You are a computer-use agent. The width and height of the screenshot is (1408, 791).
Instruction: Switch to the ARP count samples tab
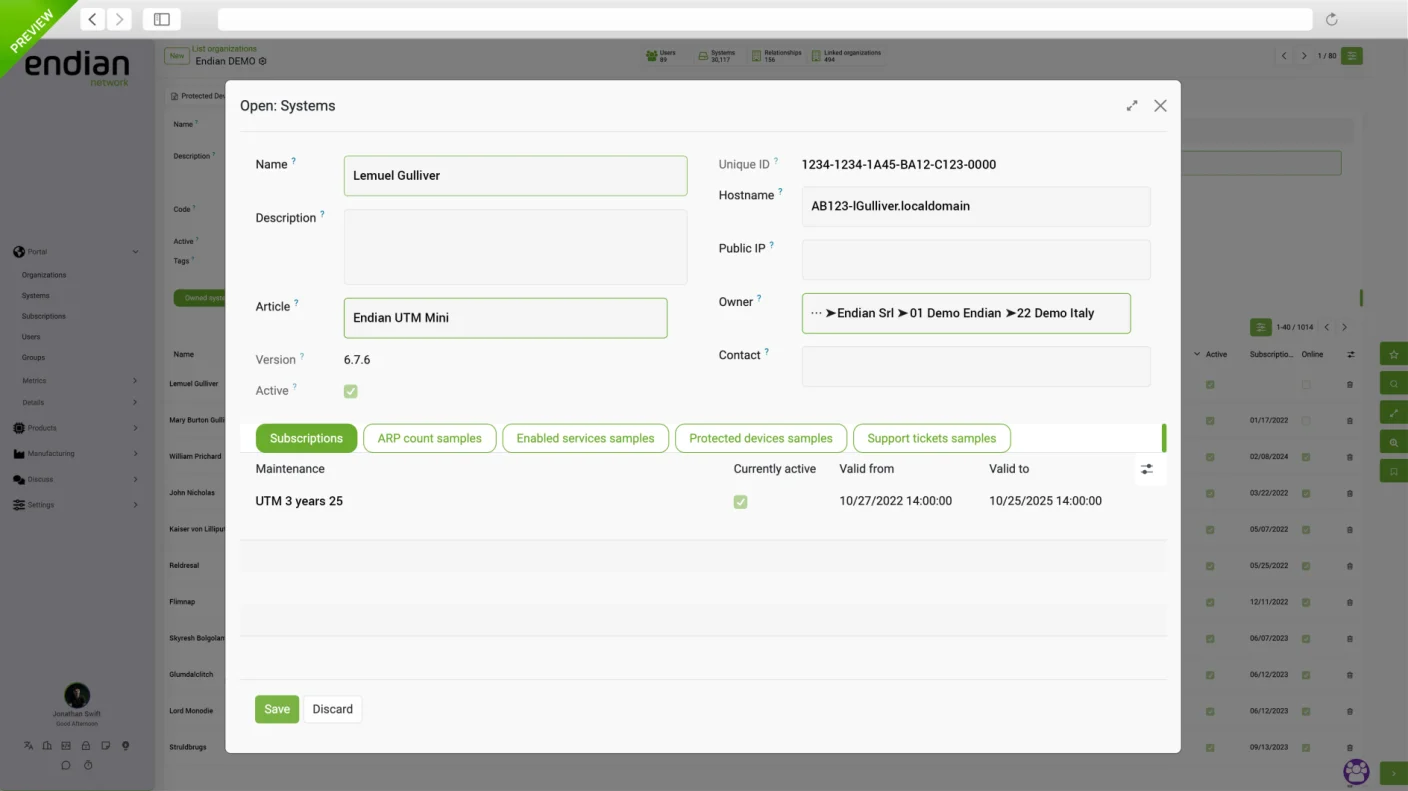429,438
